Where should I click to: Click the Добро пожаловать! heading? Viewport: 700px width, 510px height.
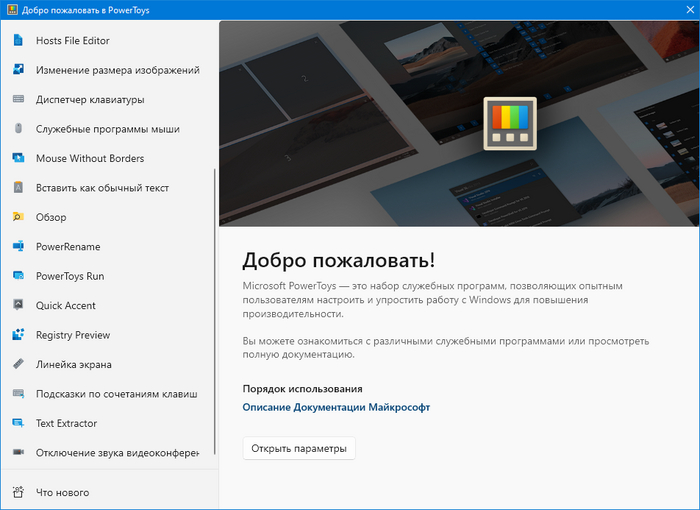tap(338, 260)
